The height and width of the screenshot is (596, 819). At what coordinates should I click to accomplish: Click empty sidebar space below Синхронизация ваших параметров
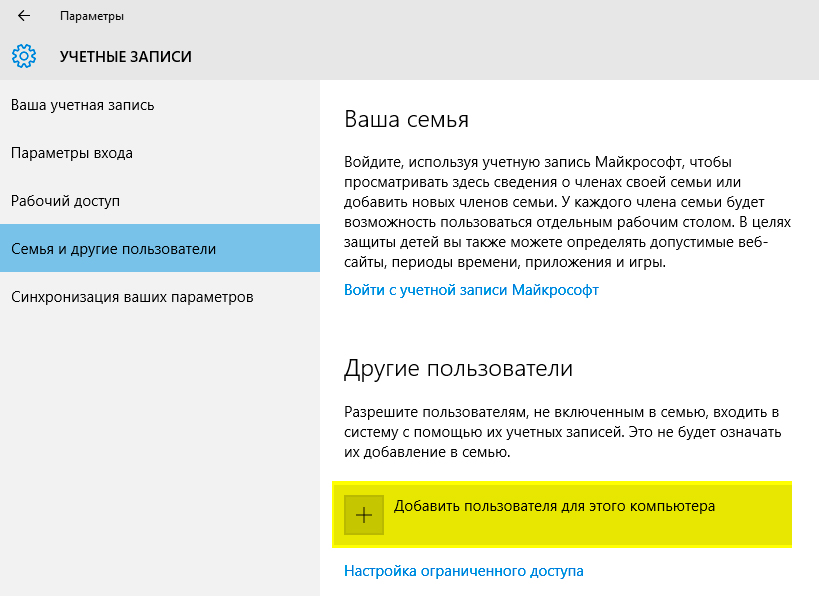[160, 450]
